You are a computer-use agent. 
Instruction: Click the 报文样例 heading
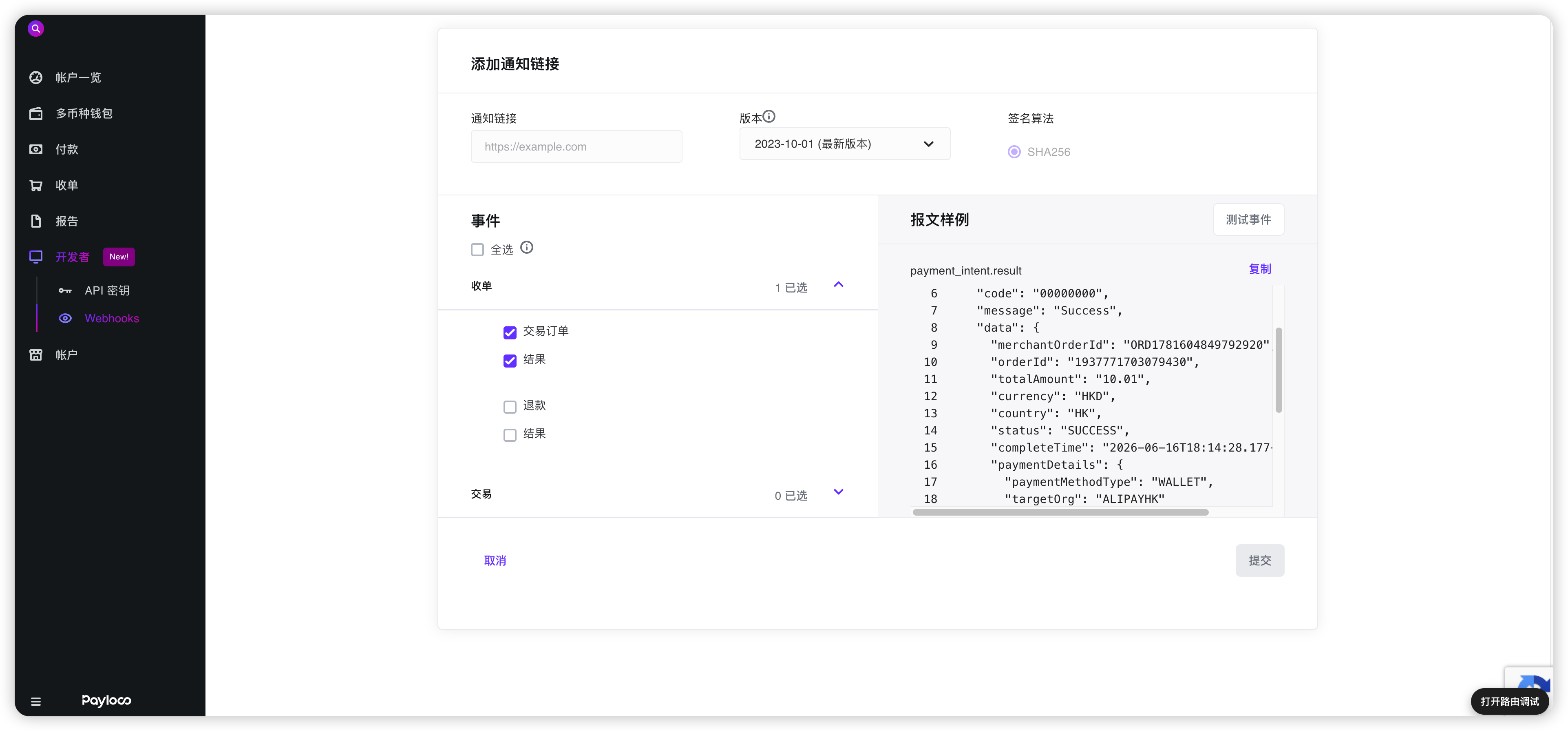[939, 220]
